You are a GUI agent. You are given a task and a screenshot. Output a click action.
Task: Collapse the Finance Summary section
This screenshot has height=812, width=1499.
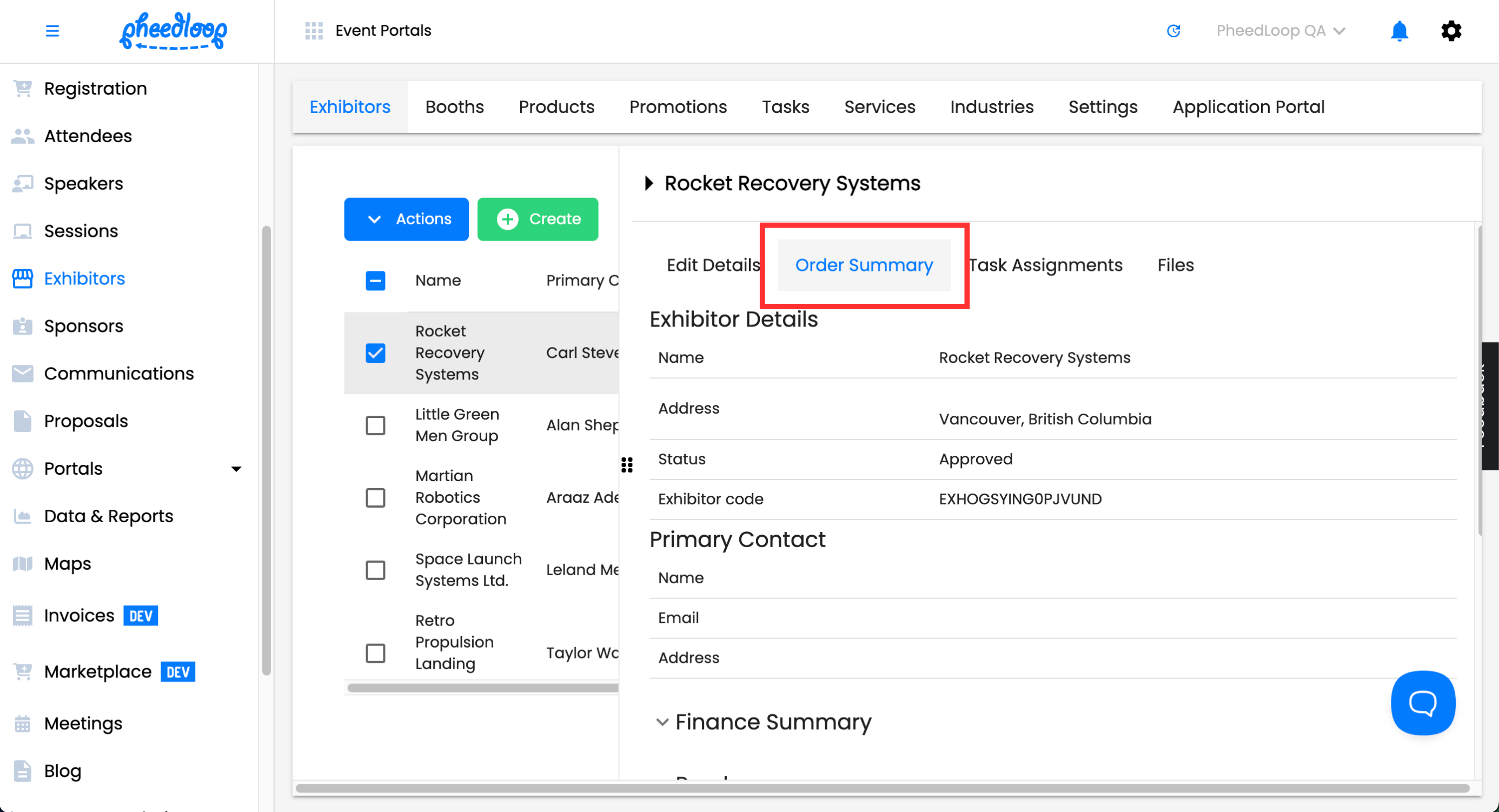tap(662, 722)
